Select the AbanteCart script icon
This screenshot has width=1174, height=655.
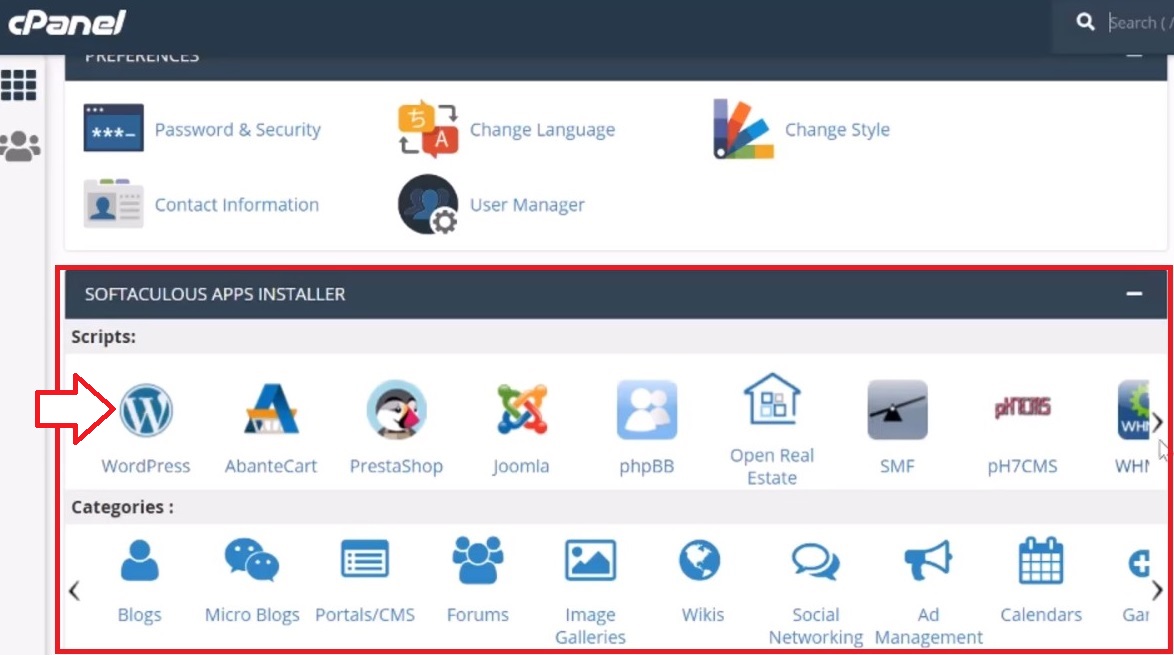pos(271,409)
